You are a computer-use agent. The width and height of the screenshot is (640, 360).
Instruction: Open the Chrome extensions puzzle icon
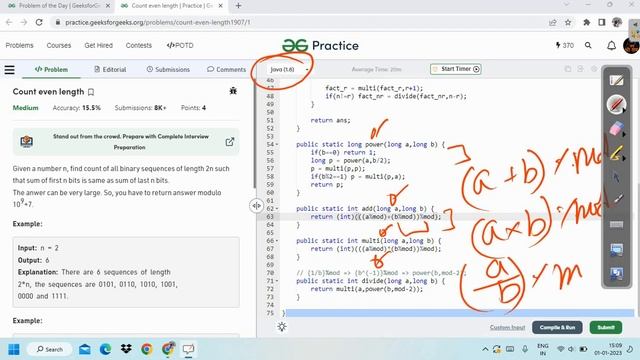click(x=587, y=22)
